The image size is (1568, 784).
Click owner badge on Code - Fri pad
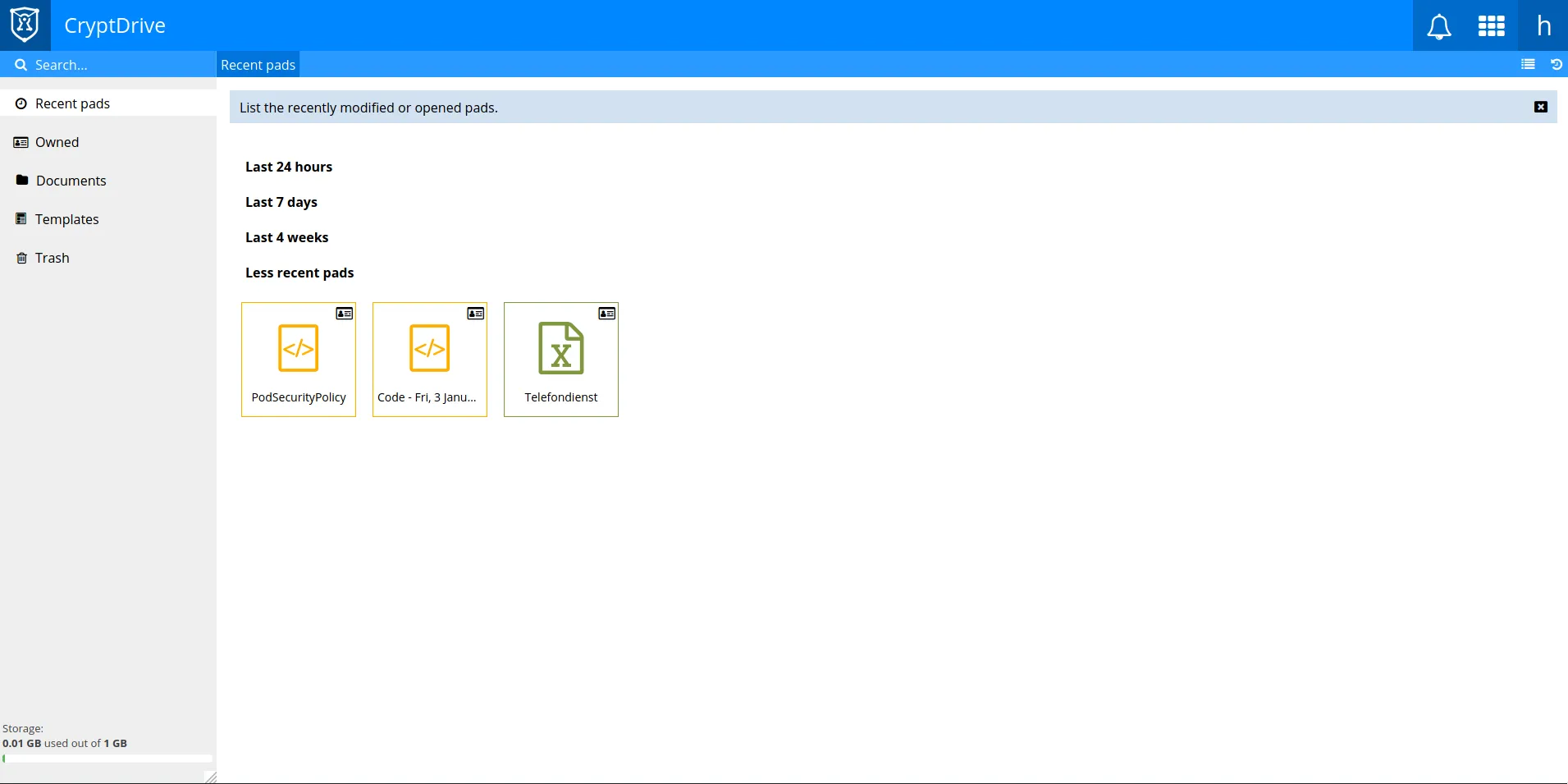(476, 314)
